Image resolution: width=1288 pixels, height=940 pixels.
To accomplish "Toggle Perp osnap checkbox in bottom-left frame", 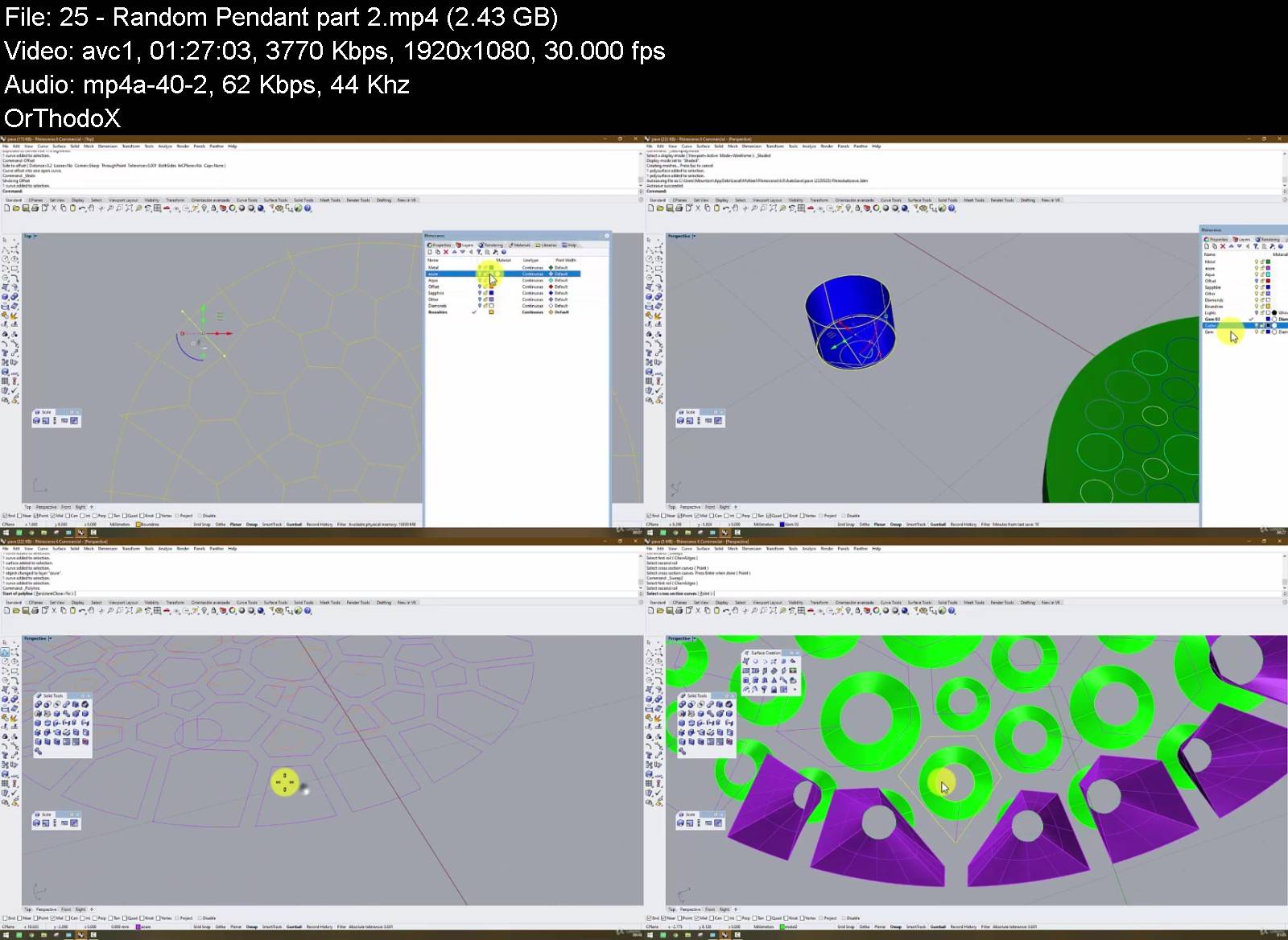I will (95, 917).
